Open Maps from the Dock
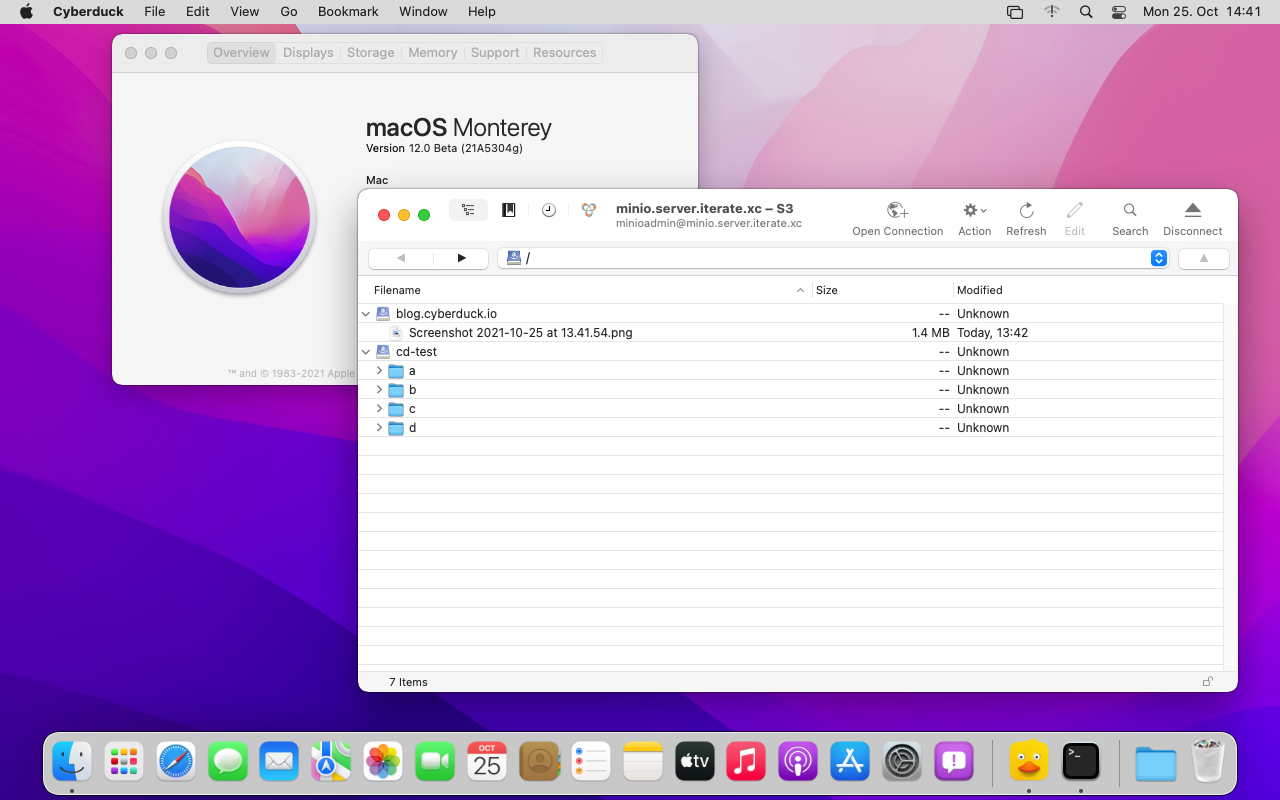This screenshot has width=1280, height=800. pos(331,762)
